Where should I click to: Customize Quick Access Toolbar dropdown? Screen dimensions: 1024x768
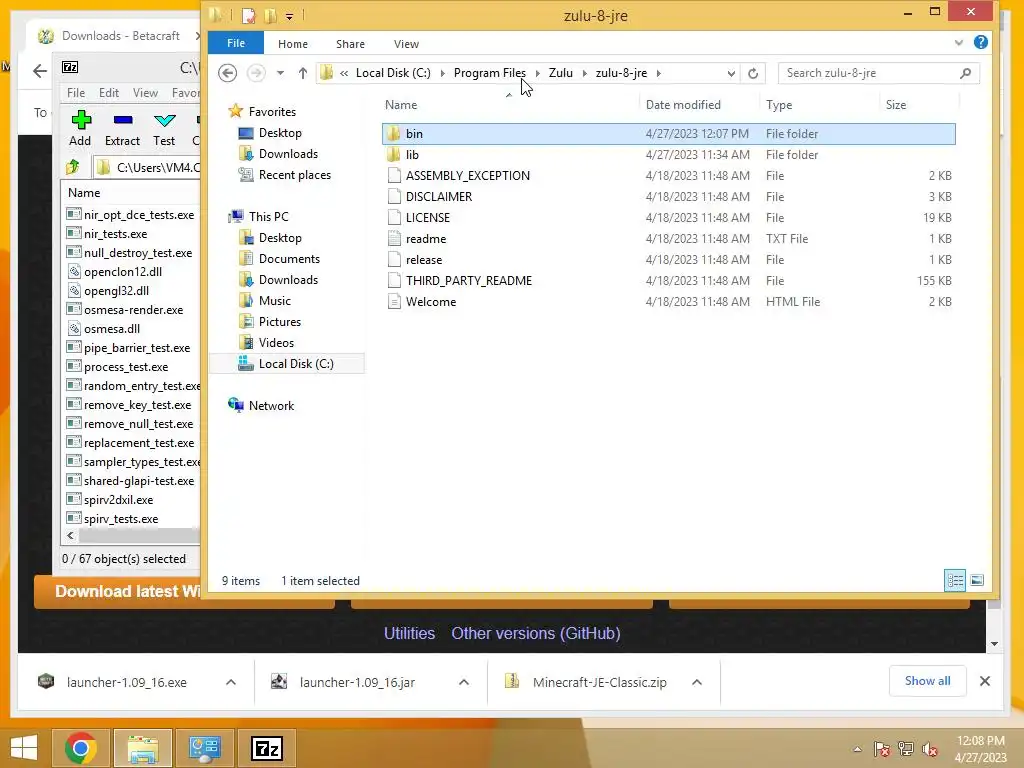pos(289,16)
